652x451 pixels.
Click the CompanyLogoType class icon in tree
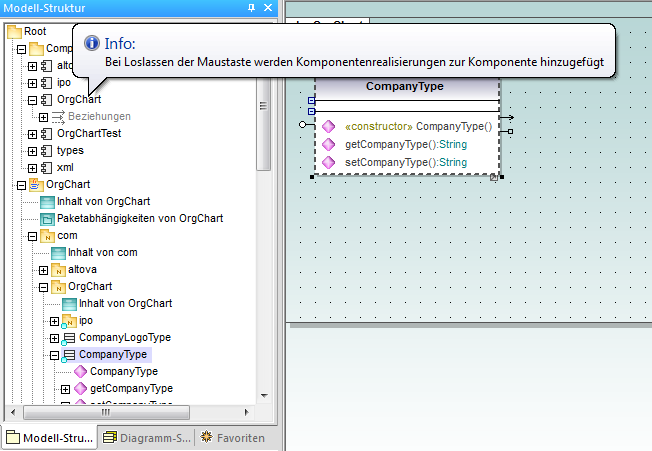click(x=69, y=338)
